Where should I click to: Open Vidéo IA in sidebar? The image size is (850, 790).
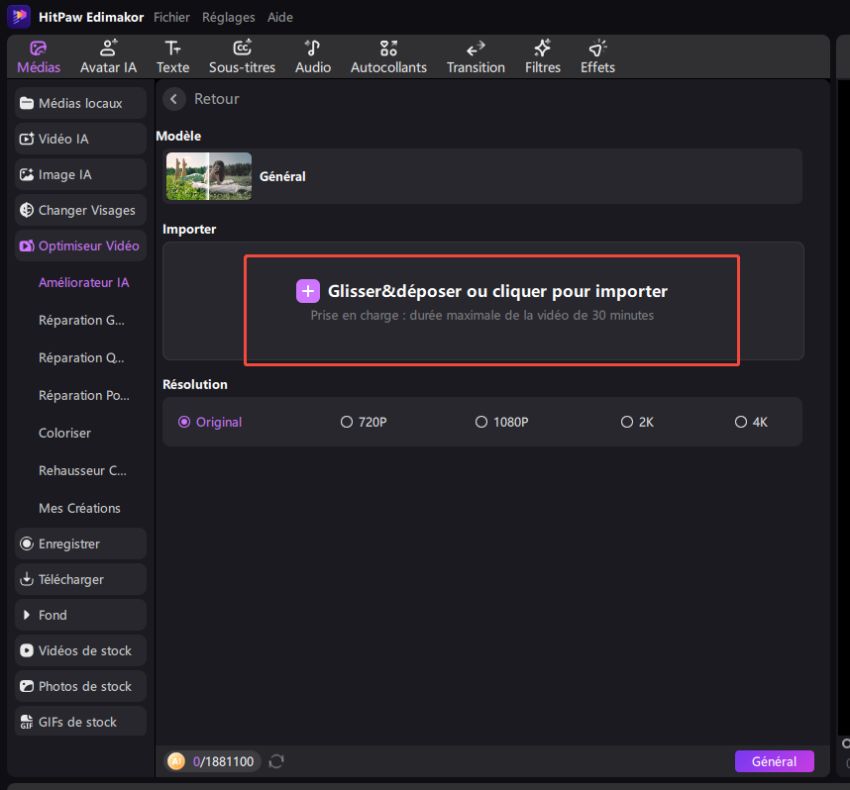click(x=80, y=139)
